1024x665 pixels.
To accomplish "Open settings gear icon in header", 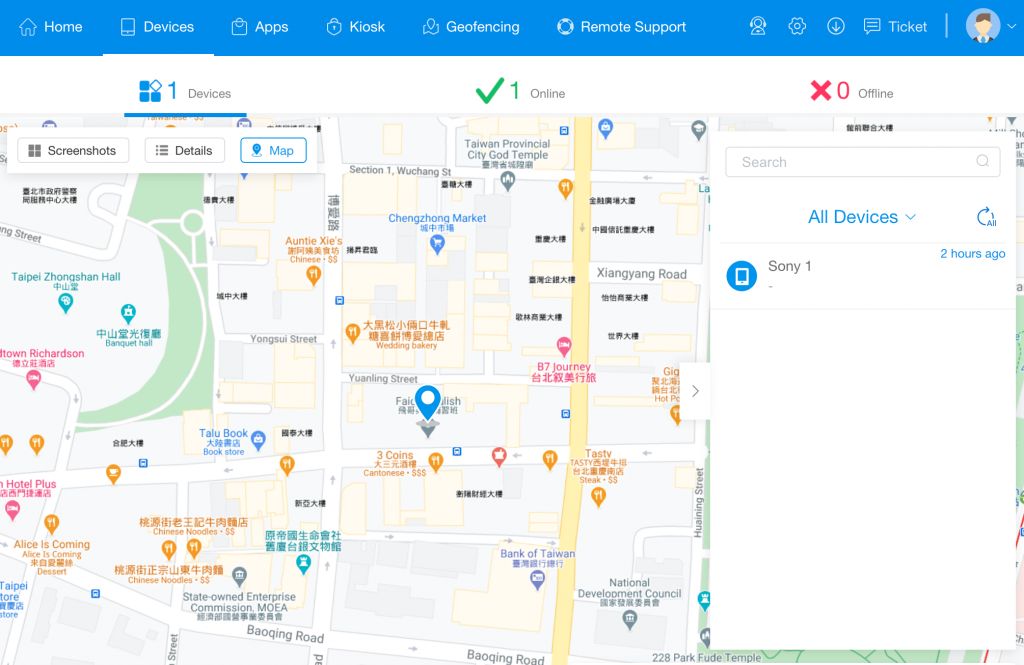I will (797, 26).
